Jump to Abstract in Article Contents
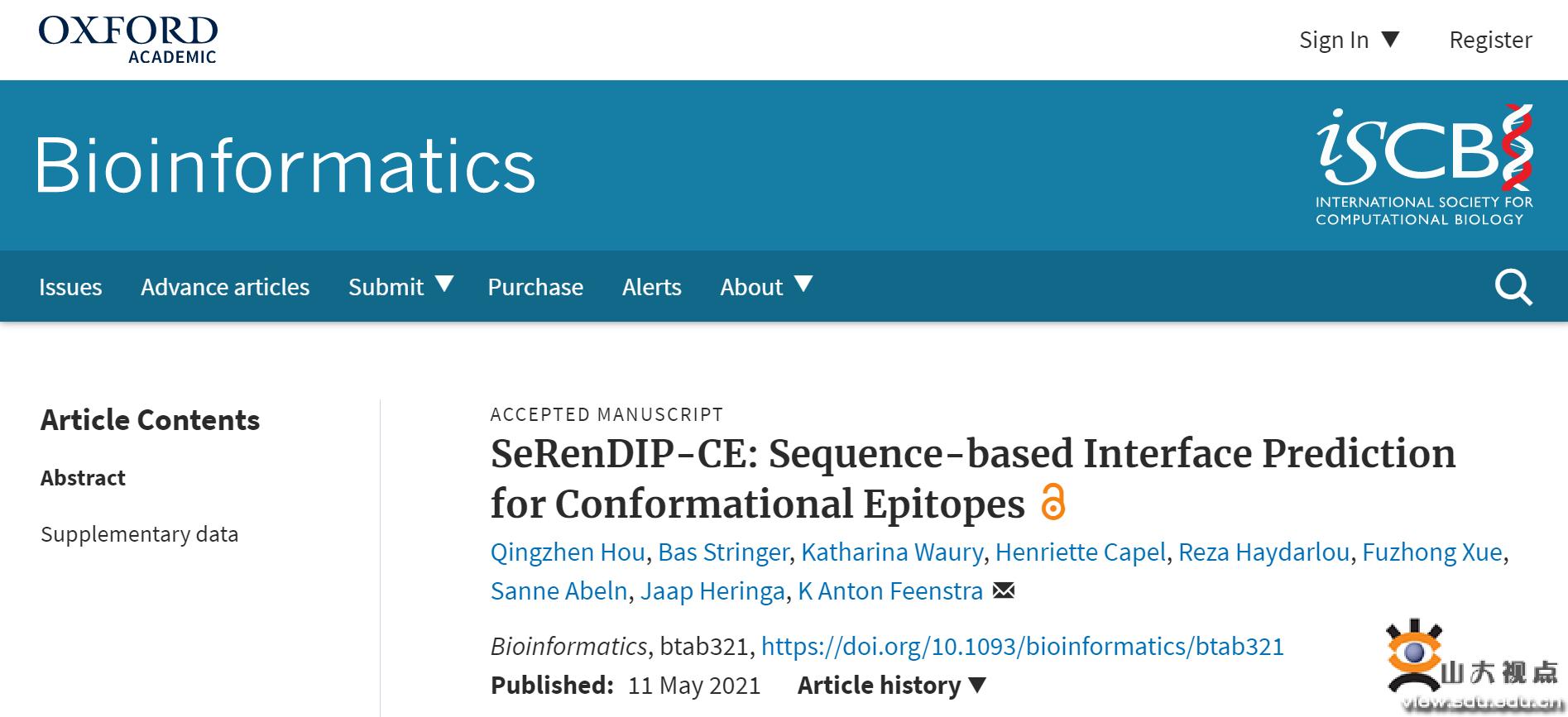The height and width of the screenshot is (717, 1568). [x=83, y=478]
